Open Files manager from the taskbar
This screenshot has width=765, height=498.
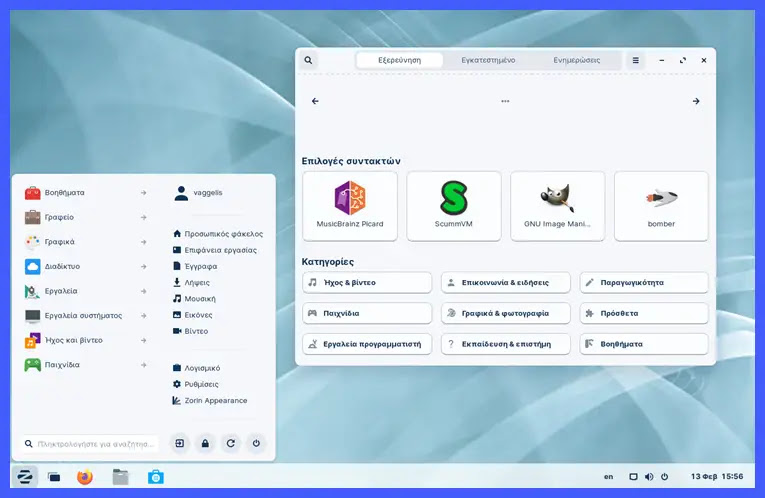(x=121, y=477)
